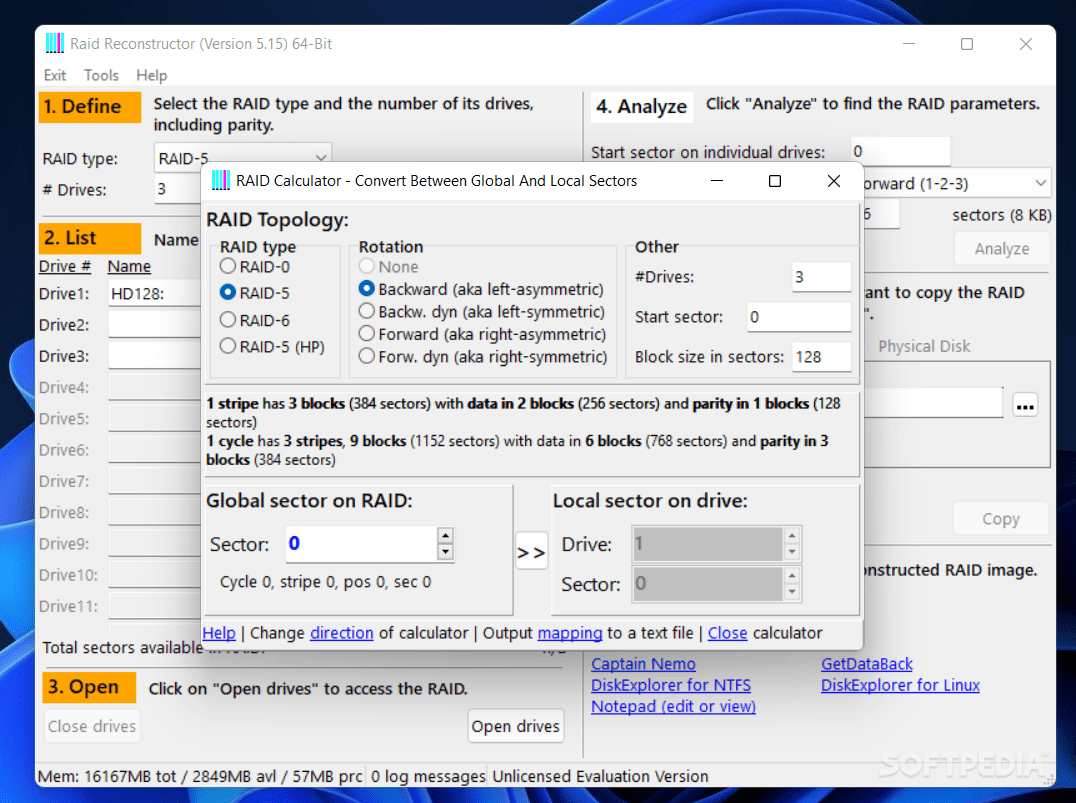The image size is (1076, 803).
Task: Click the direction link to change calculator
Action: (342, 633)
